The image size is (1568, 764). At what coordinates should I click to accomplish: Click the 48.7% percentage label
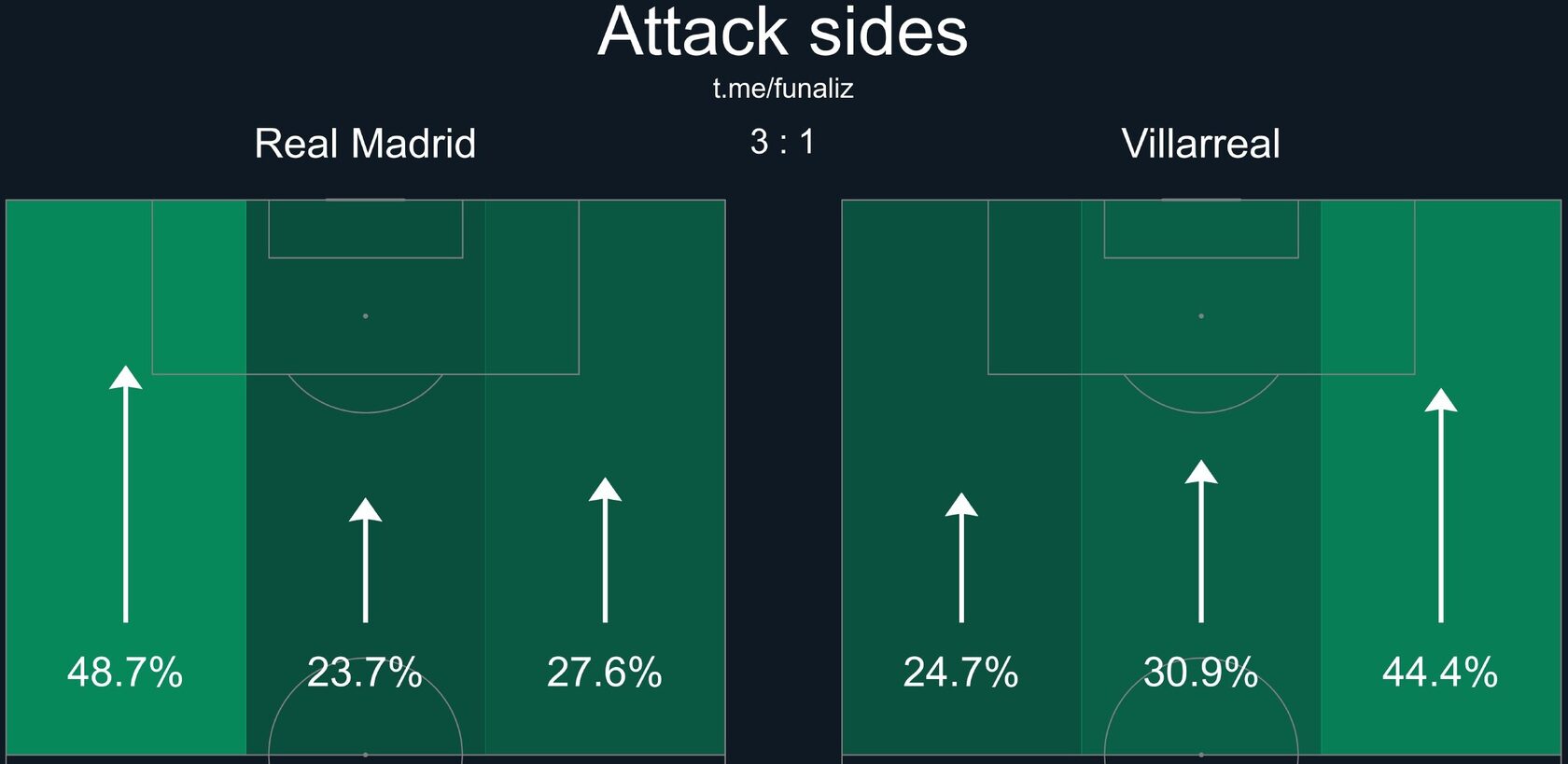[125, 673]
